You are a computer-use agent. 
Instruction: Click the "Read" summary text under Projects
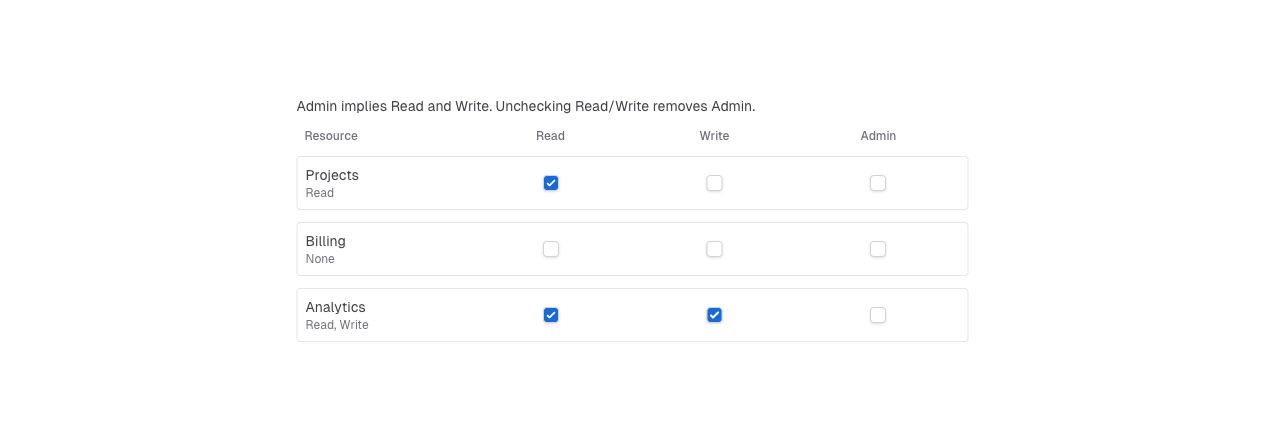click(320, 193)
